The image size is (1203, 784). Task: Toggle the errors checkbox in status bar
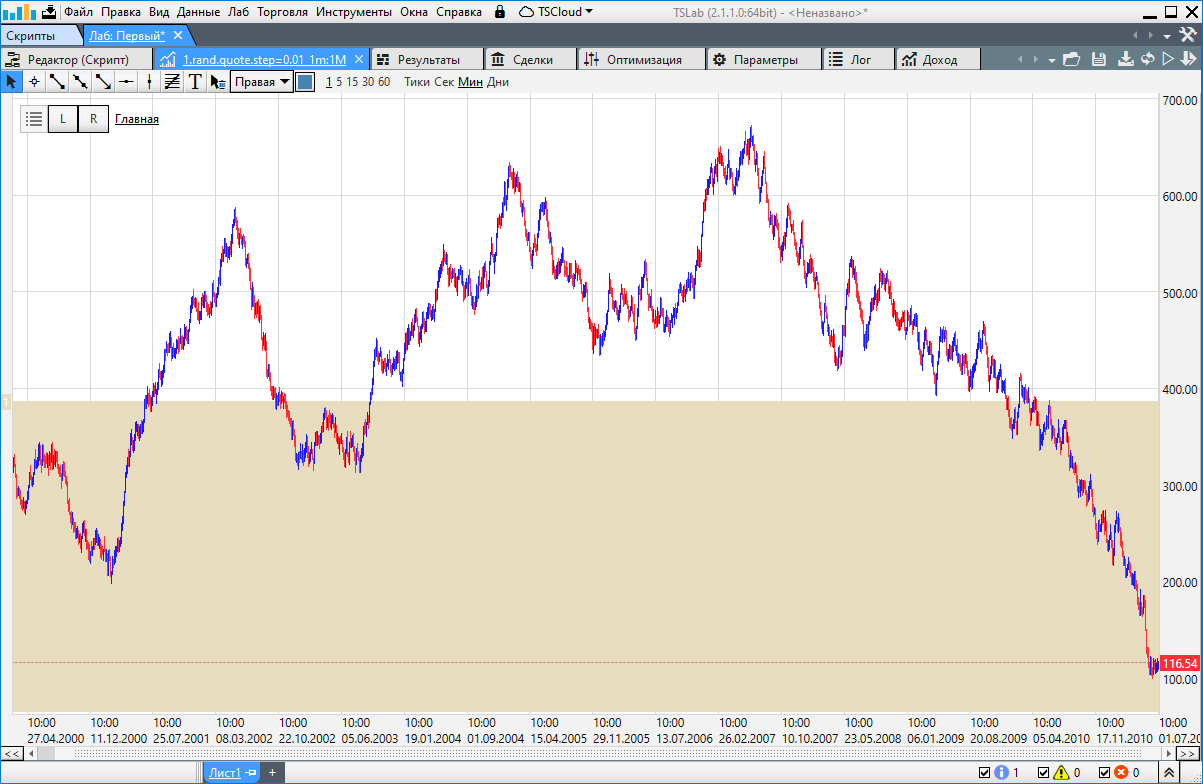point(1104,773)
